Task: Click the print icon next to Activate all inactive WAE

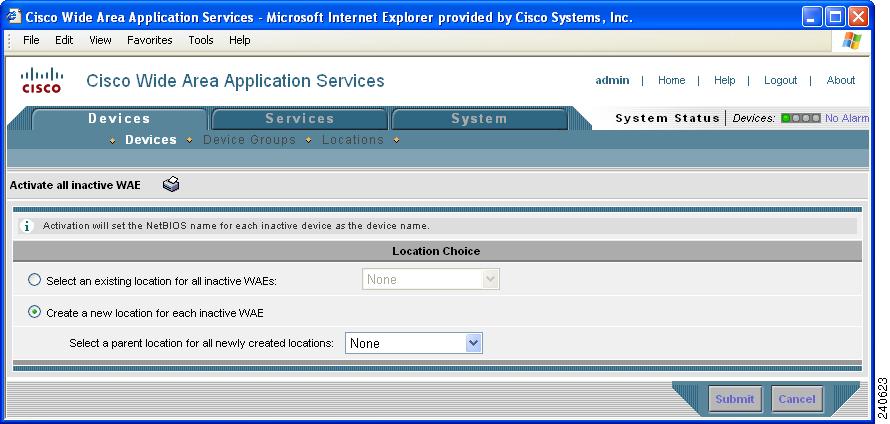Action: click(x=171, y=184)
